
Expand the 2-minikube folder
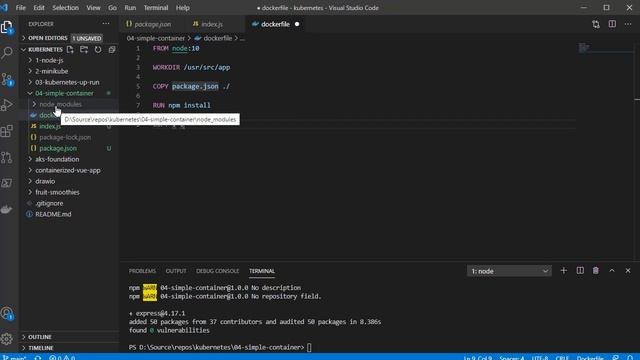pyautogui.click(x=51, y=71)
